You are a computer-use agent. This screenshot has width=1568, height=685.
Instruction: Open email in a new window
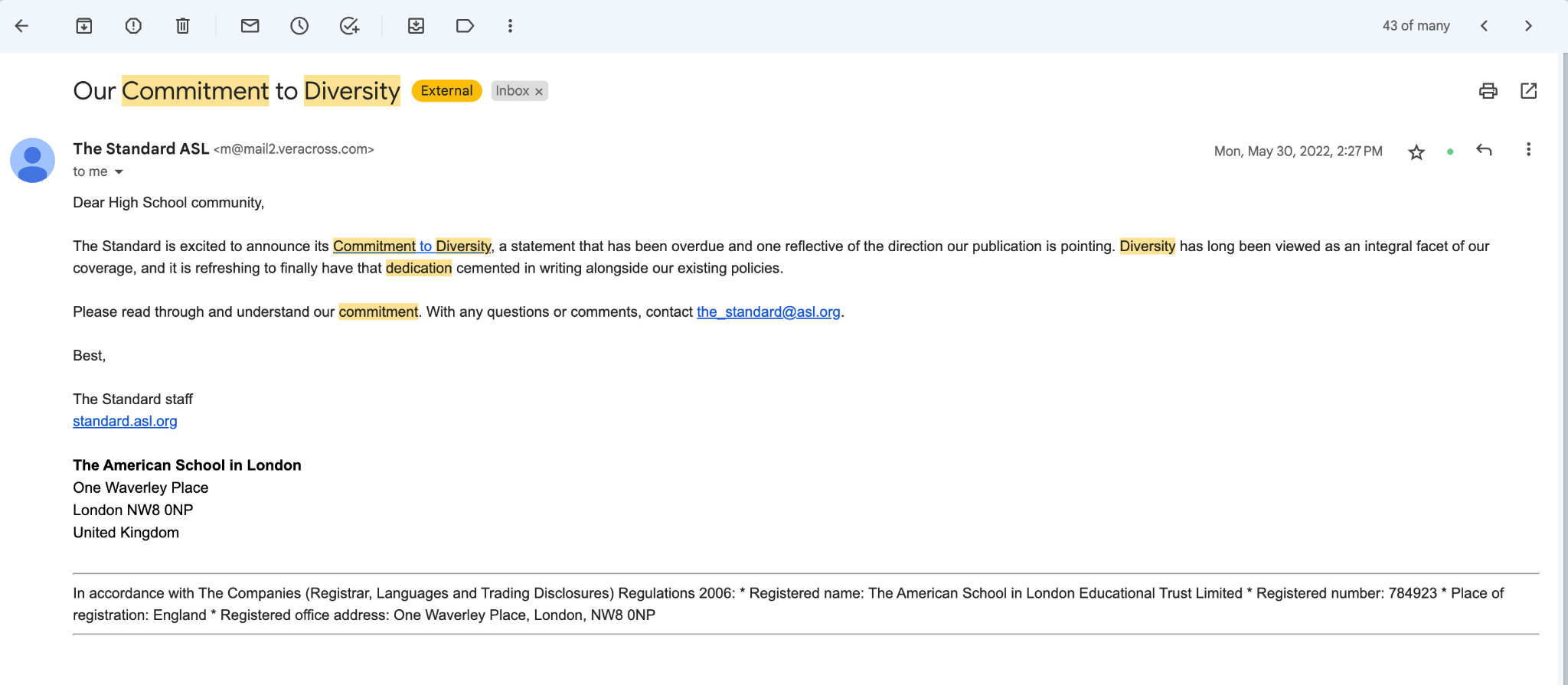(1528, 91)
